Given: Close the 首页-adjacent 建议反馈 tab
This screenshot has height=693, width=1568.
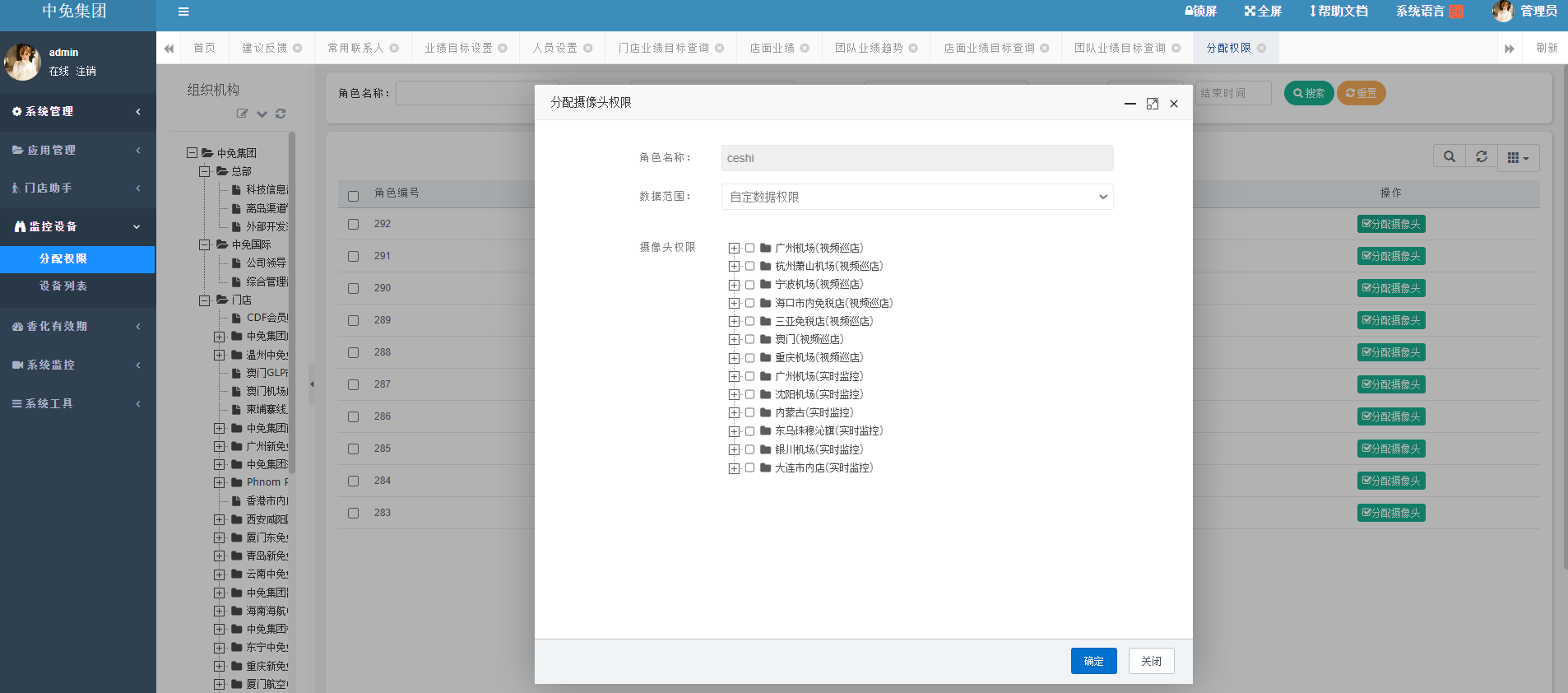Looking at the screenshot, I should [x=298, y=49].
